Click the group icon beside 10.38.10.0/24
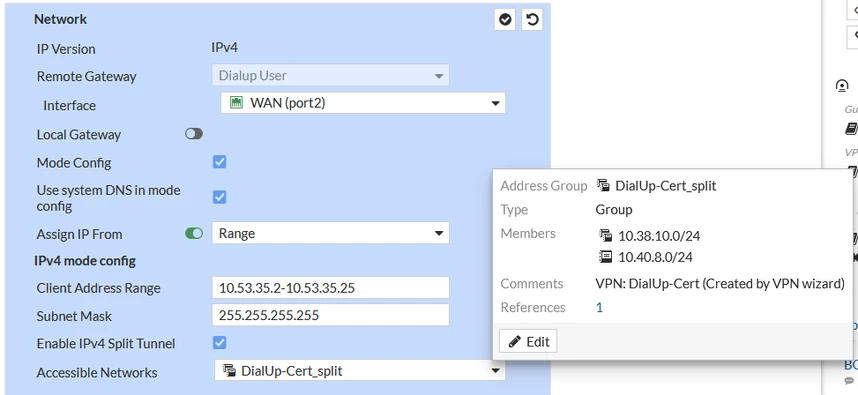Image resolution: width=858 pixels, height=395 pixels. point(605,236)
